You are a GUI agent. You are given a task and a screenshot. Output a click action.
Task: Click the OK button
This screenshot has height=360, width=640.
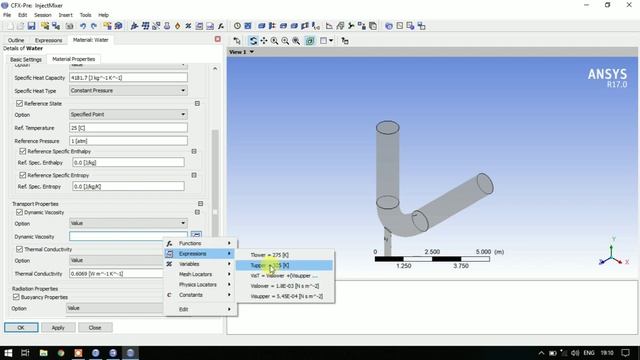21,327
